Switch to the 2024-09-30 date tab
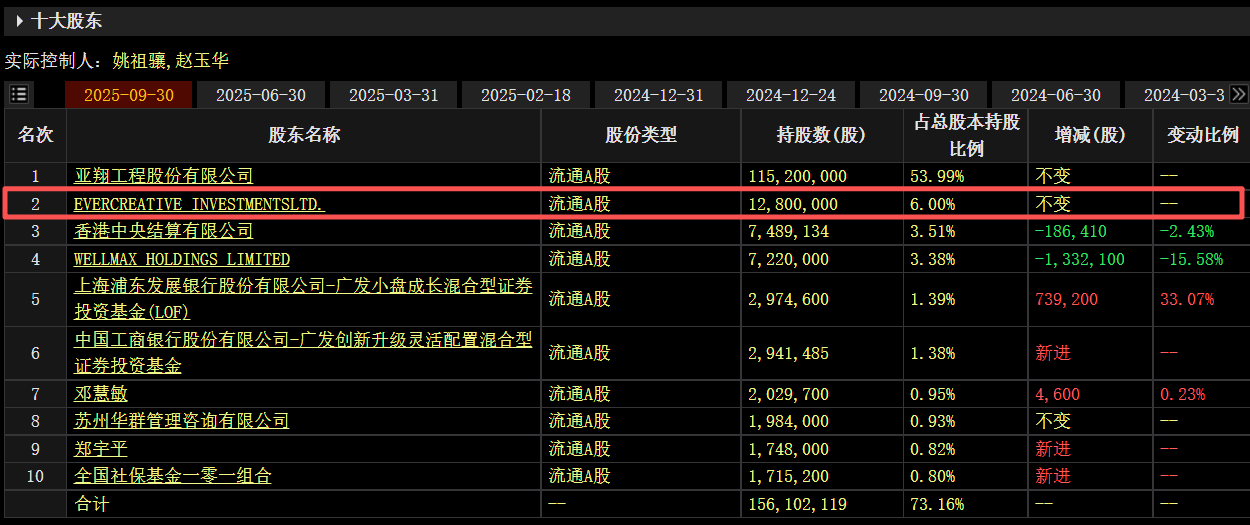This screenshot has height=525, width=1250. tap(923, 95)
